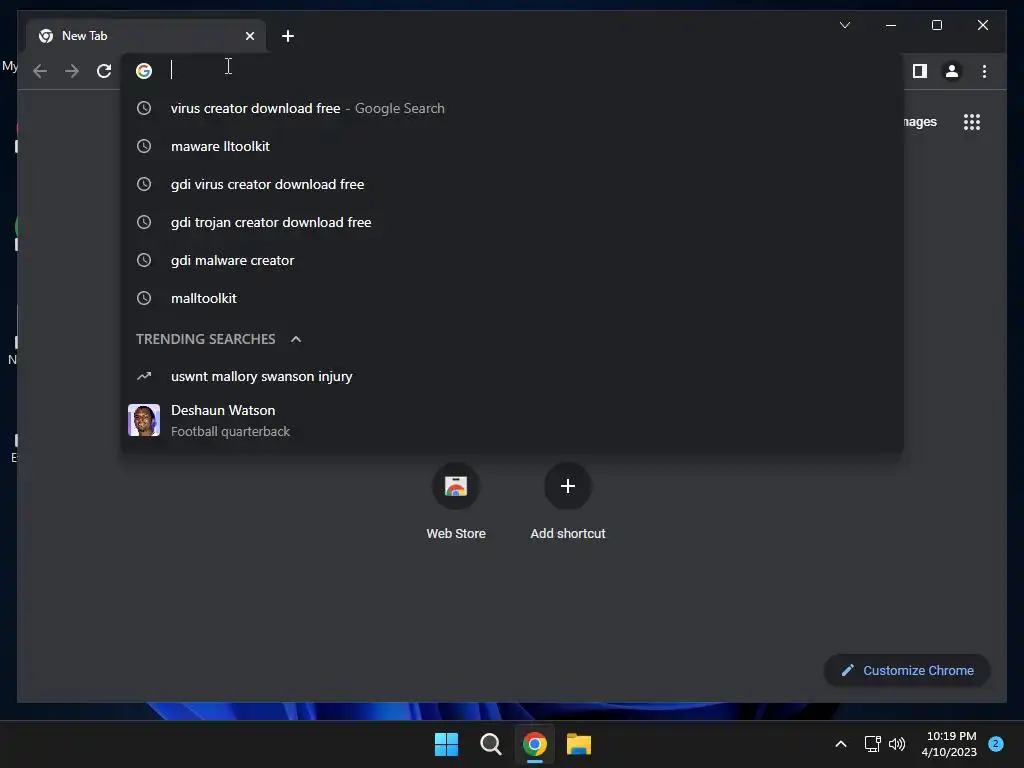The height and width of the screenshot is (768, 1024).
Task: Open the Web Store shortcut
Action: pyautogui.click(x=456, y=502)
